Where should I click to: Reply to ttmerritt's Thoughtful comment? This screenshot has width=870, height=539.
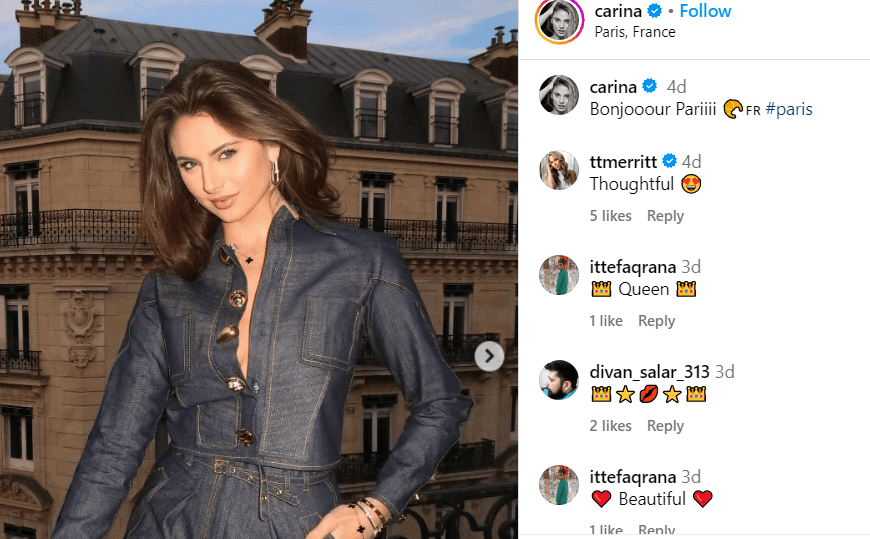(665, 216)
